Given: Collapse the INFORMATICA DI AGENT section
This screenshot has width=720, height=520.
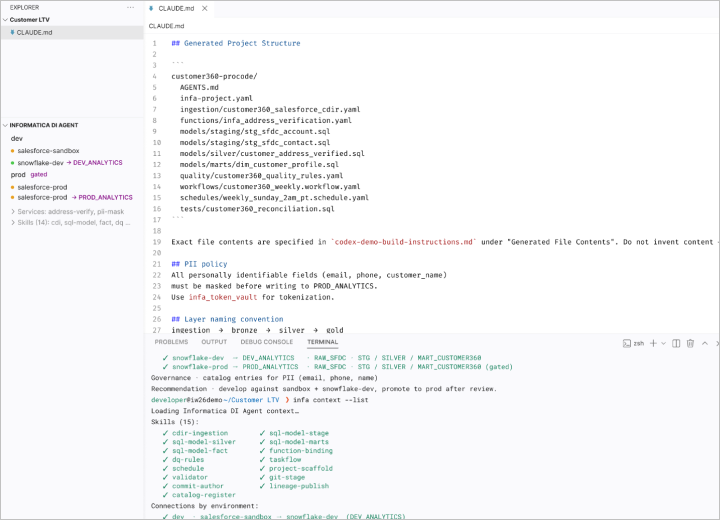Looking at the screenshot, I should (x=6, y=125).
